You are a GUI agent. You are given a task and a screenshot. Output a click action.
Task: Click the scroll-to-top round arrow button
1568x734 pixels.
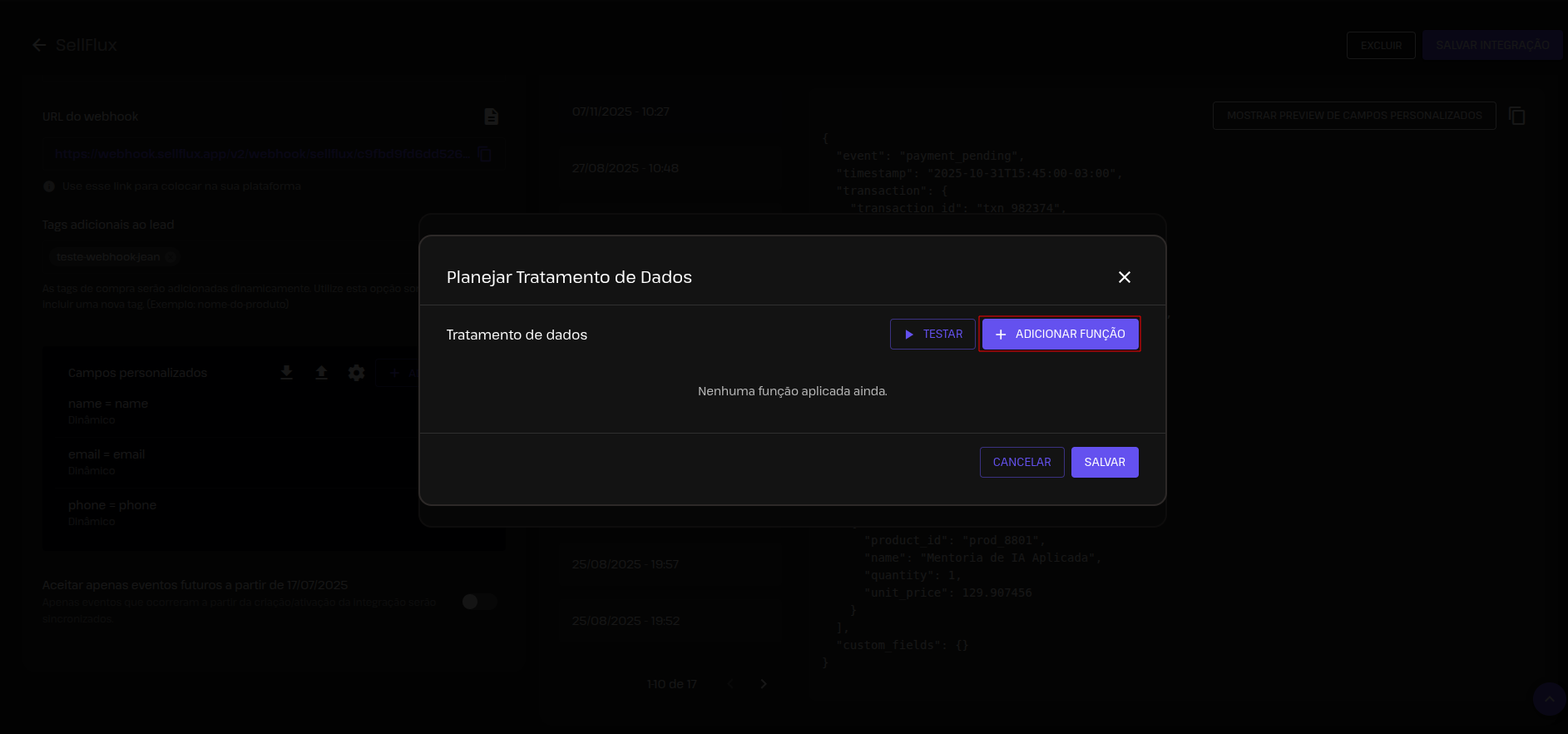pos(1549,699)
